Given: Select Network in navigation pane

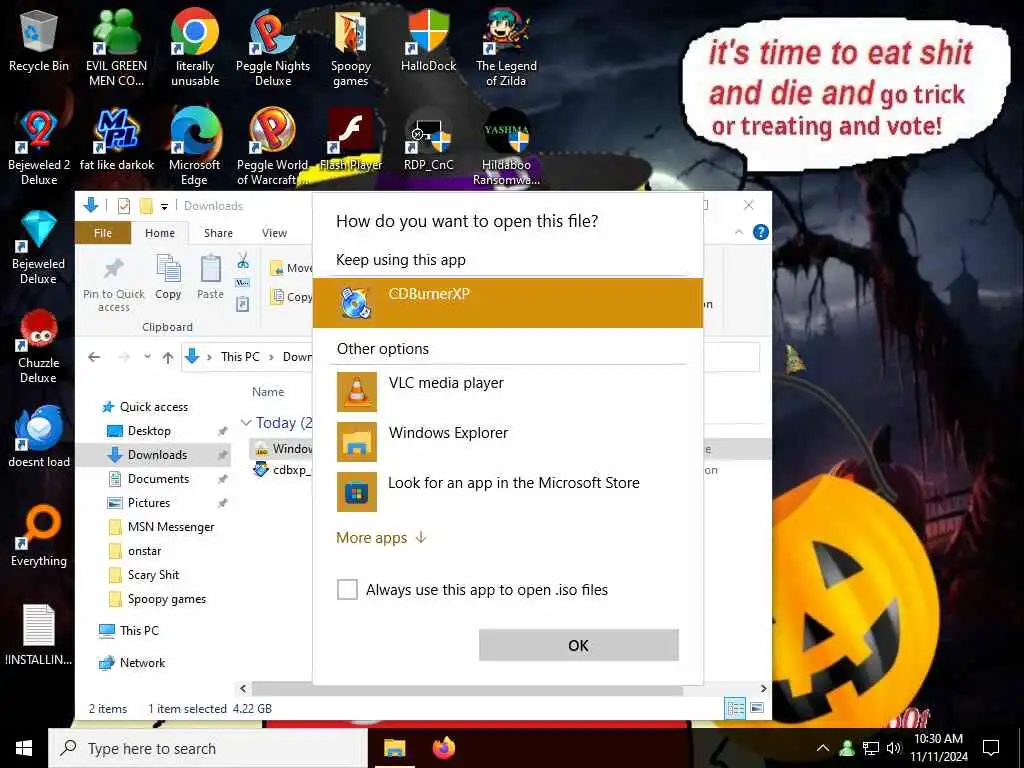Looking at the screenshot, I should (133, 663).
